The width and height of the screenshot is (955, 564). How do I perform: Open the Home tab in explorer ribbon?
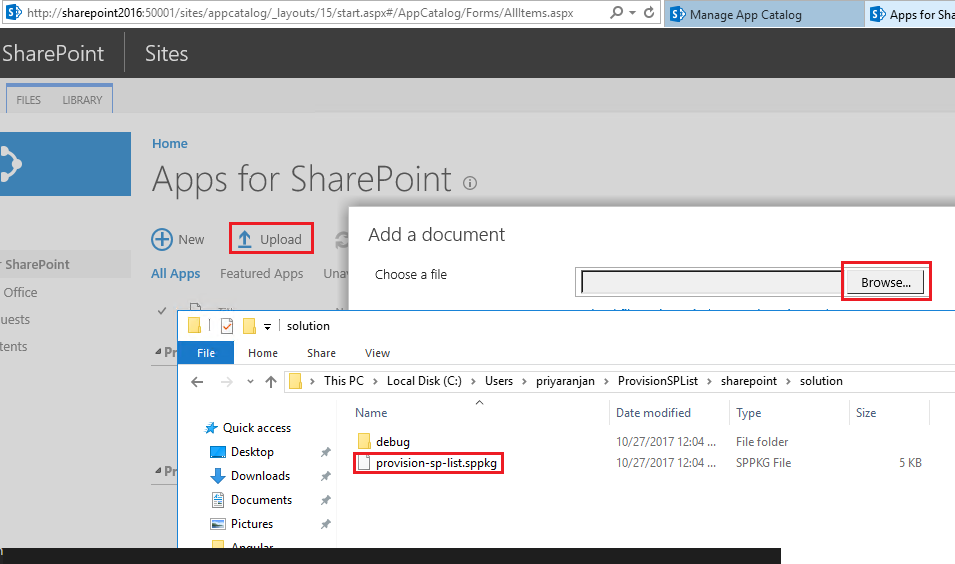[x=263, y=353]
